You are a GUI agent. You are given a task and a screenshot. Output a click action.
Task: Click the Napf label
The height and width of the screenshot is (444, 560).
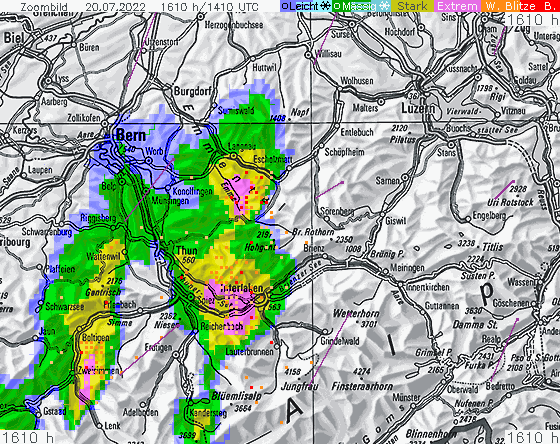pos(300,113)
